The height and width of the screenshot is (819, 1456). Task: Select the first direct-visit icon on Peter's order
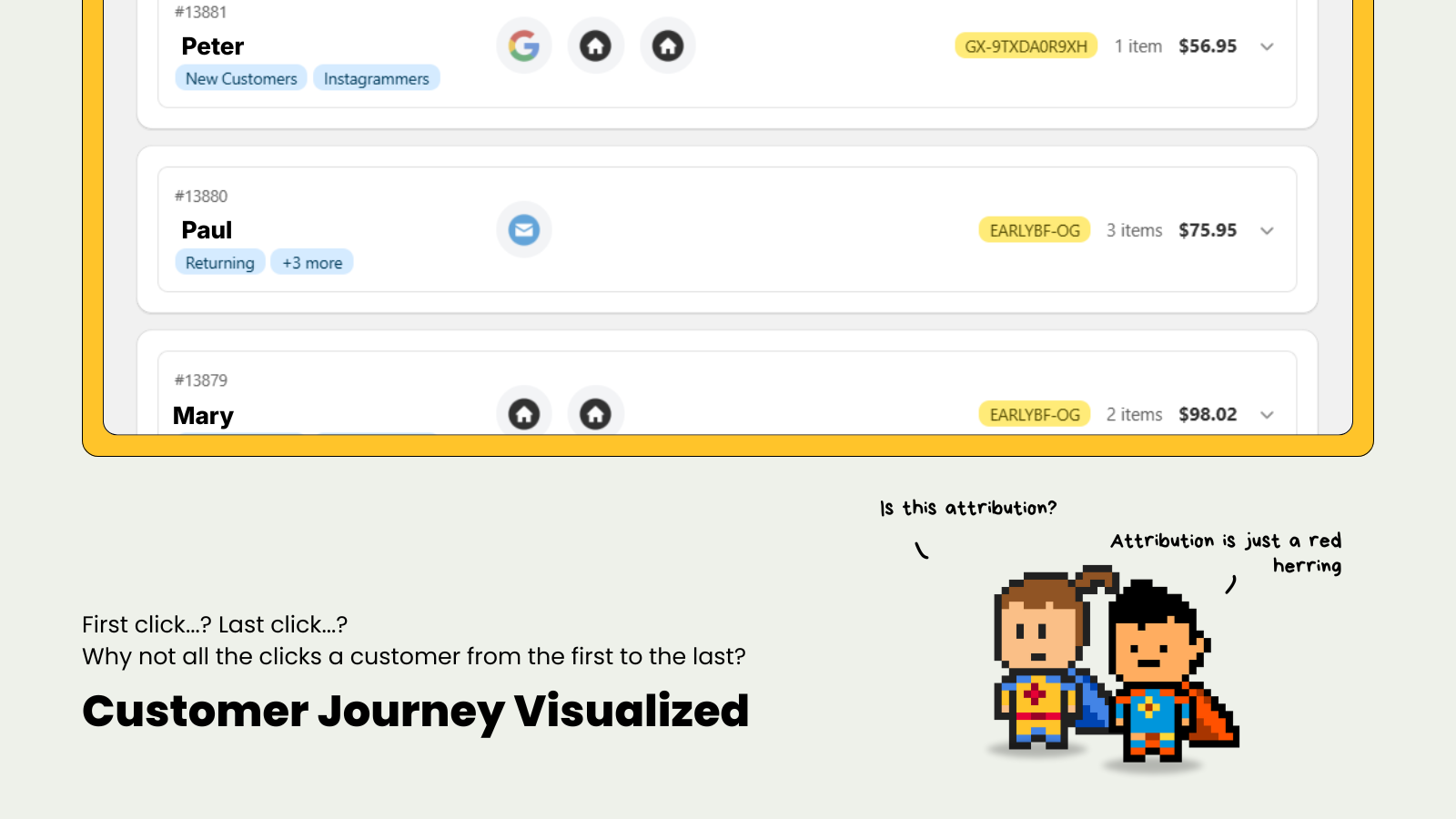596,45
